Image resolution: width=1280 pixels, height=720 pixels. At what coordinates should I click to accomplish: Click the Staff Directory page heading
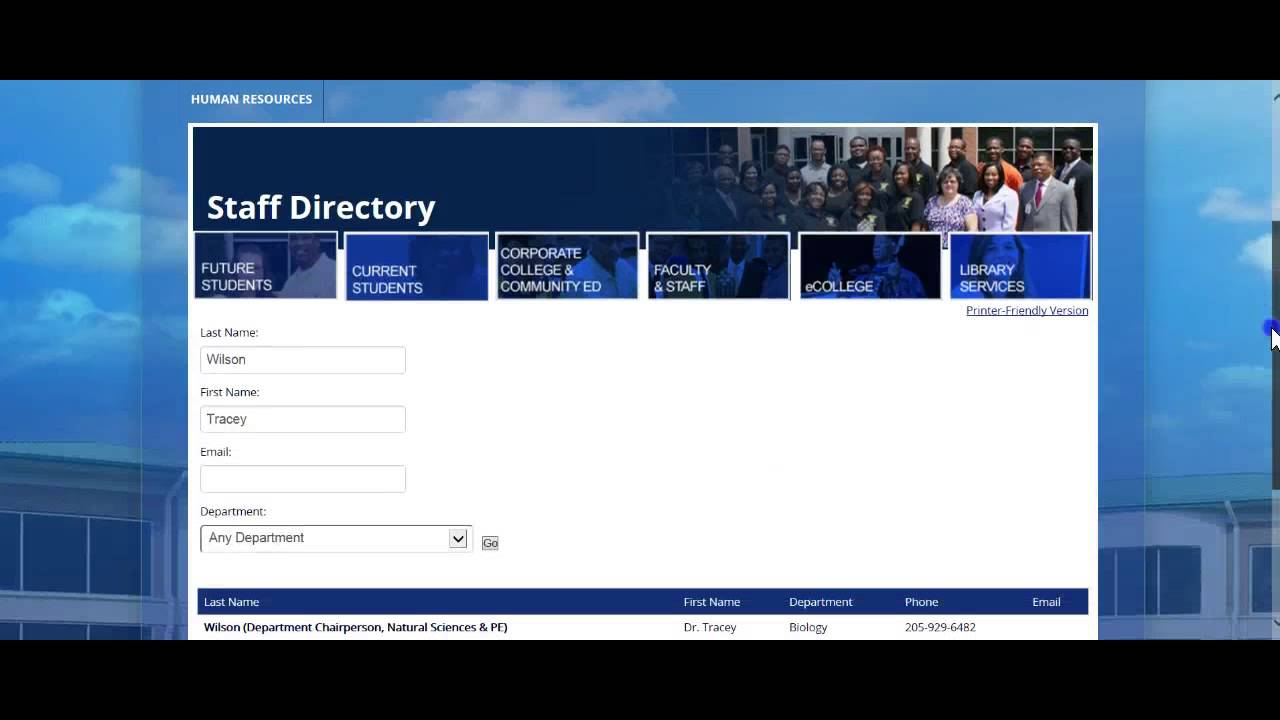pos(321,207)
